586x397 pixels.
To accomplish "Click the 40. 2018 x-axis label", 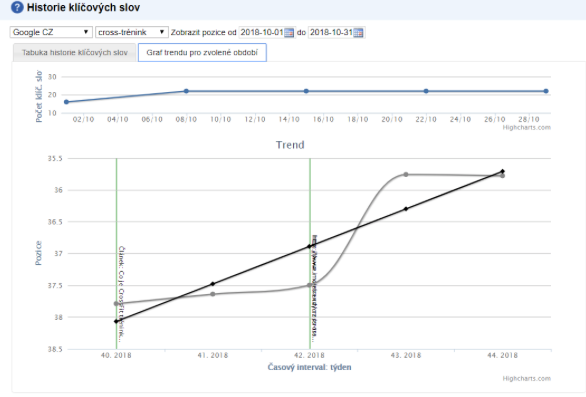I will [x=116, y=355].
